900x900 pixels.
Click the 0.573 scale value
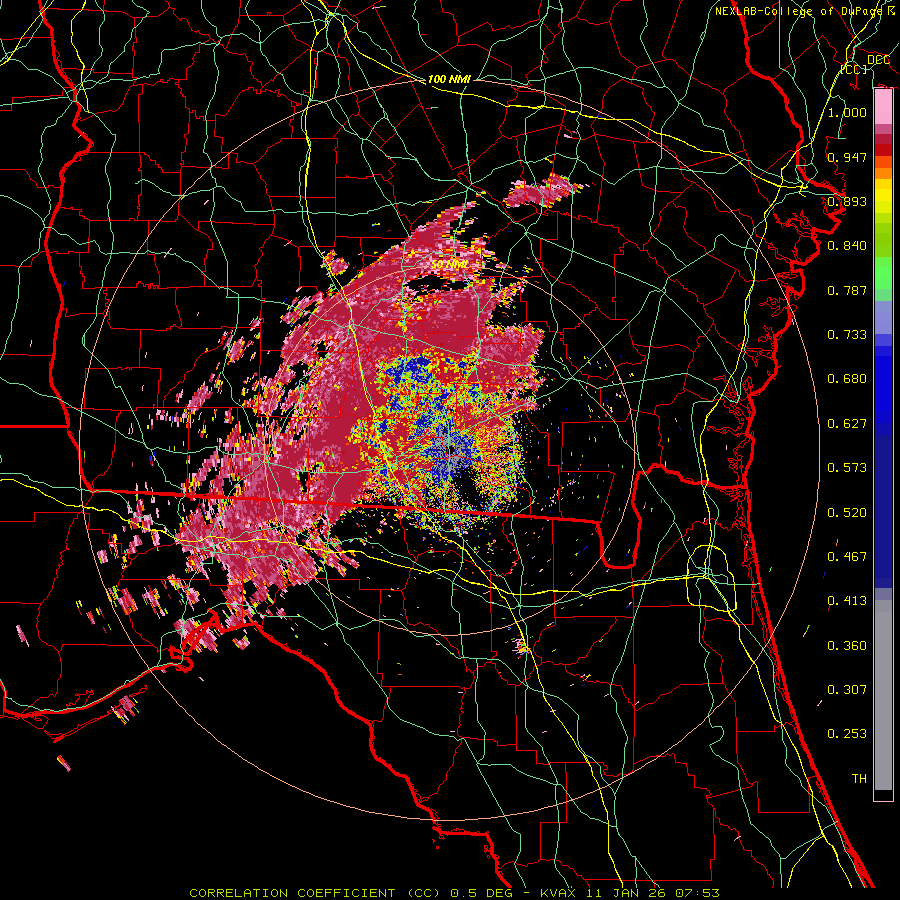(847, 468)
